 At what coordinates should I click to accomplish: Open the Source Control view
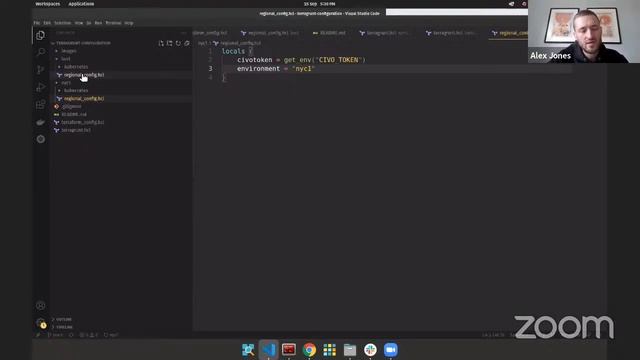pos(40,70)
